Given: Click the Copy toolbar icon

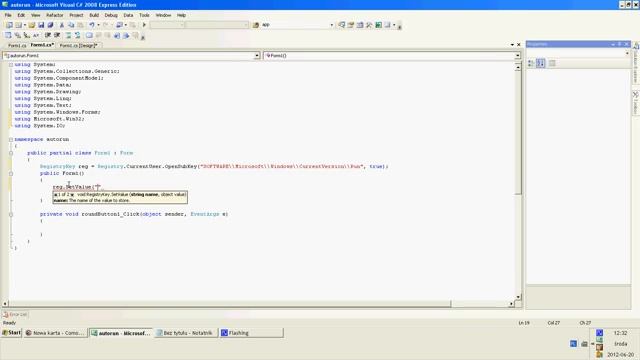Looking at the screenshot, I should point(71,25).
